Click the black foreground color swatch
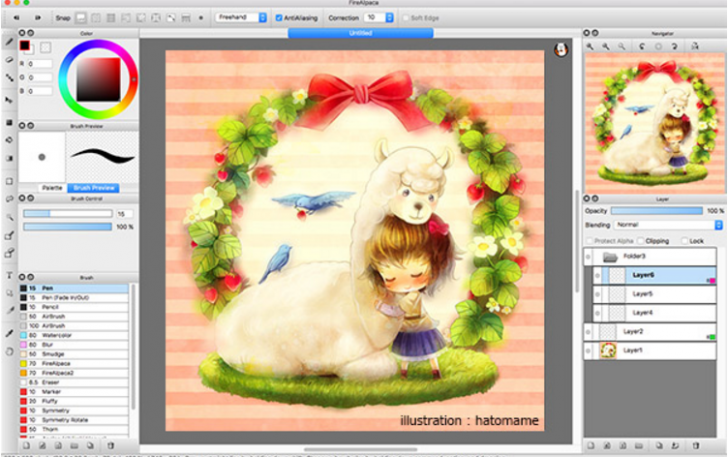The height and width of the screenshot is (457, 728). coord(25,45)
